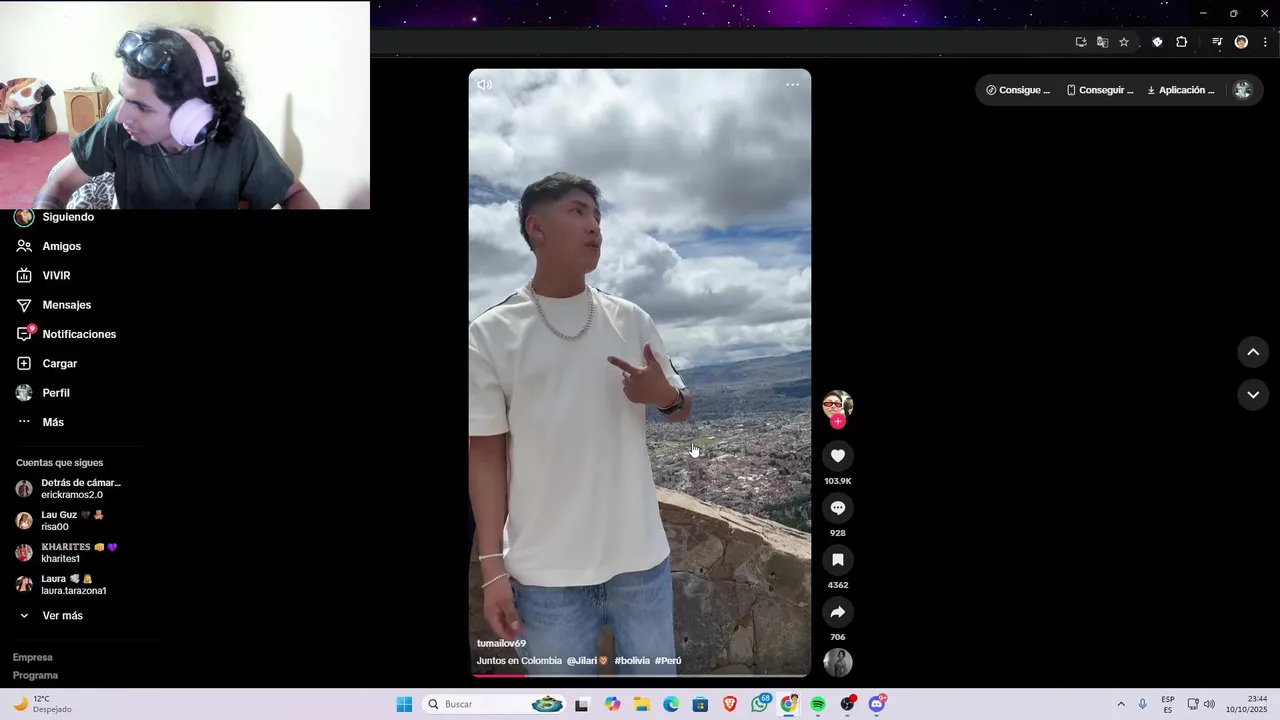Click the taskbar Buscar search box
The width and height of the screenshot is (1280, 720).
pyautogui.click(x=495, y=704)
